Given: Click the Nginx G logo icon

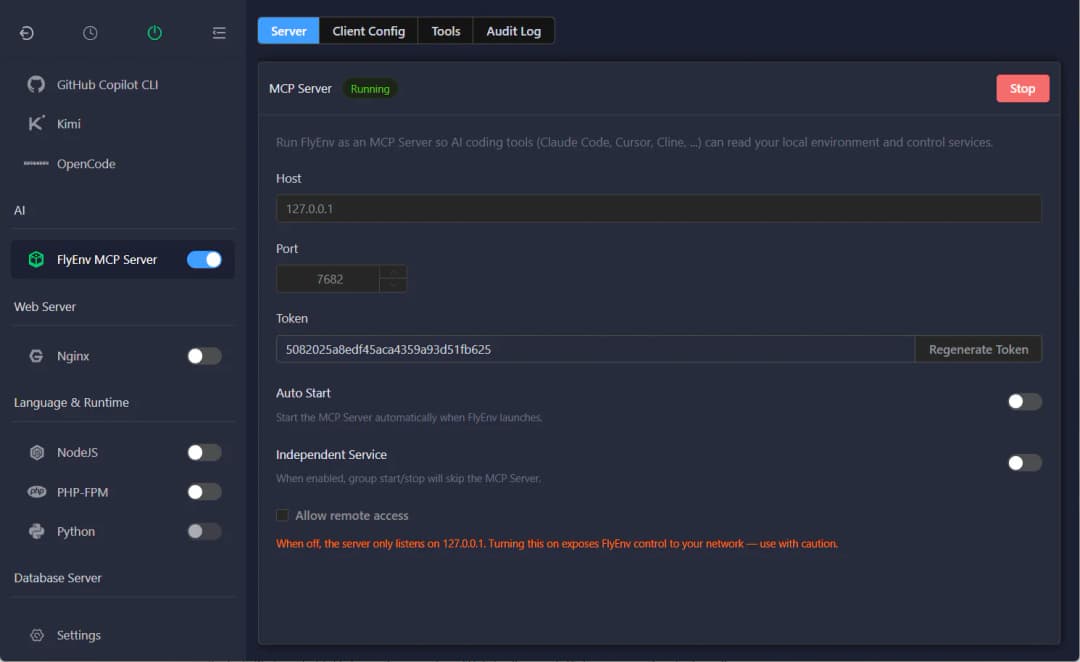Looking at the screenshot, I should pyautogui.click(x=36, y=355).
